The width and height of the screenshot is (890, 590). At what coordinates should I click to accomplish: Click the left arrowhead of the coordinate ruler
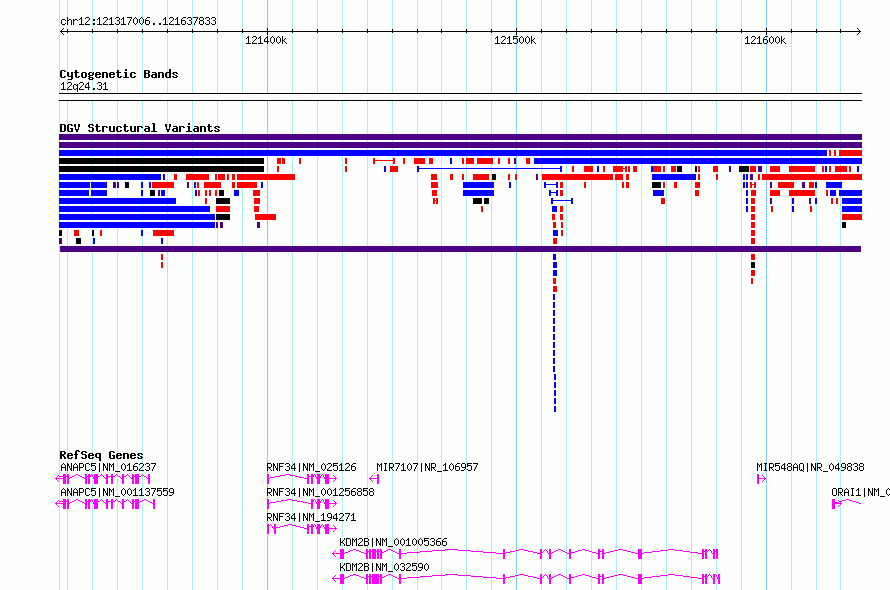(62, 31)
